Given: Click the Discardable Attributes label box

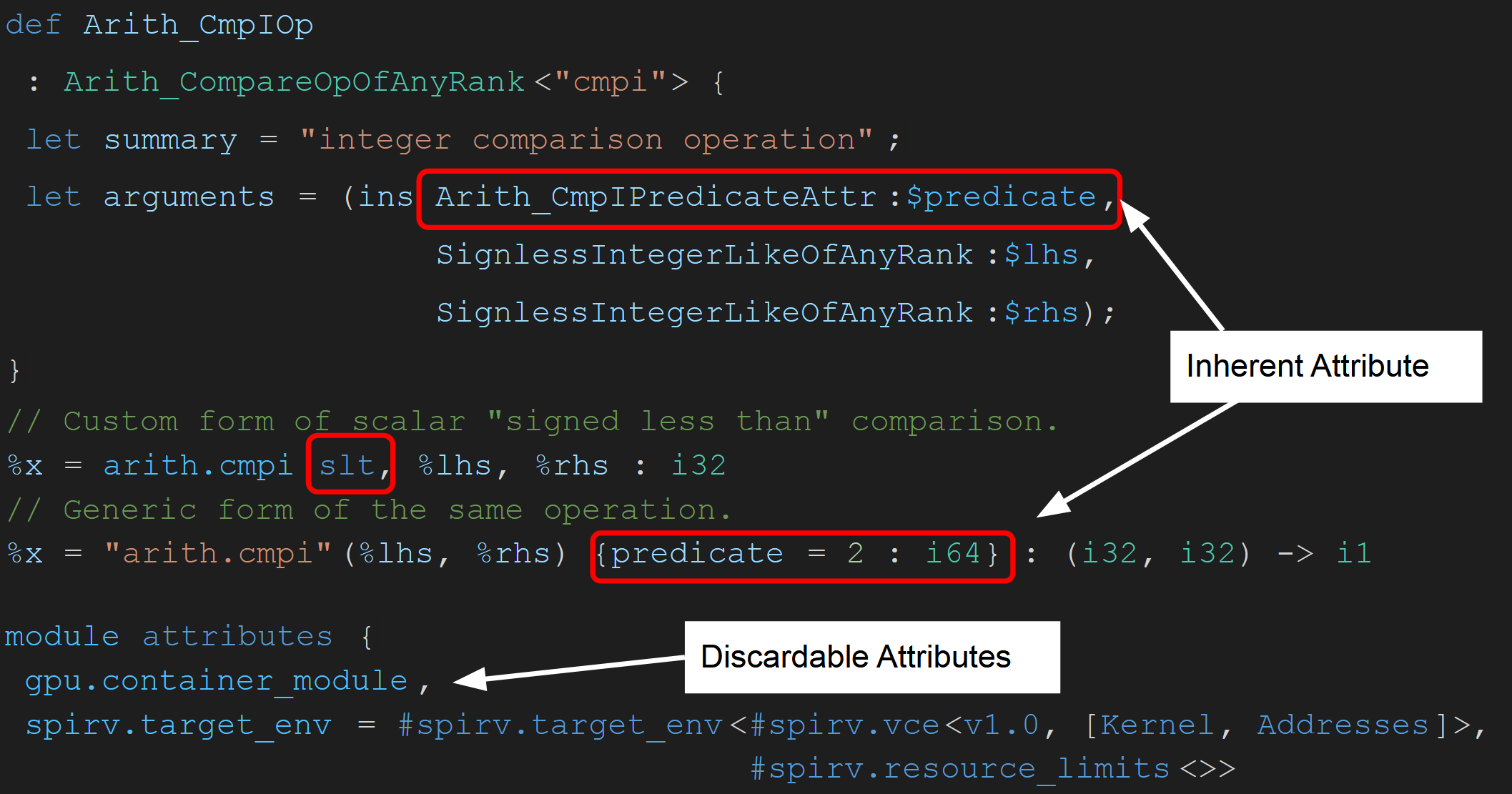Looking at the screenshot, I should tap(872, 657).
